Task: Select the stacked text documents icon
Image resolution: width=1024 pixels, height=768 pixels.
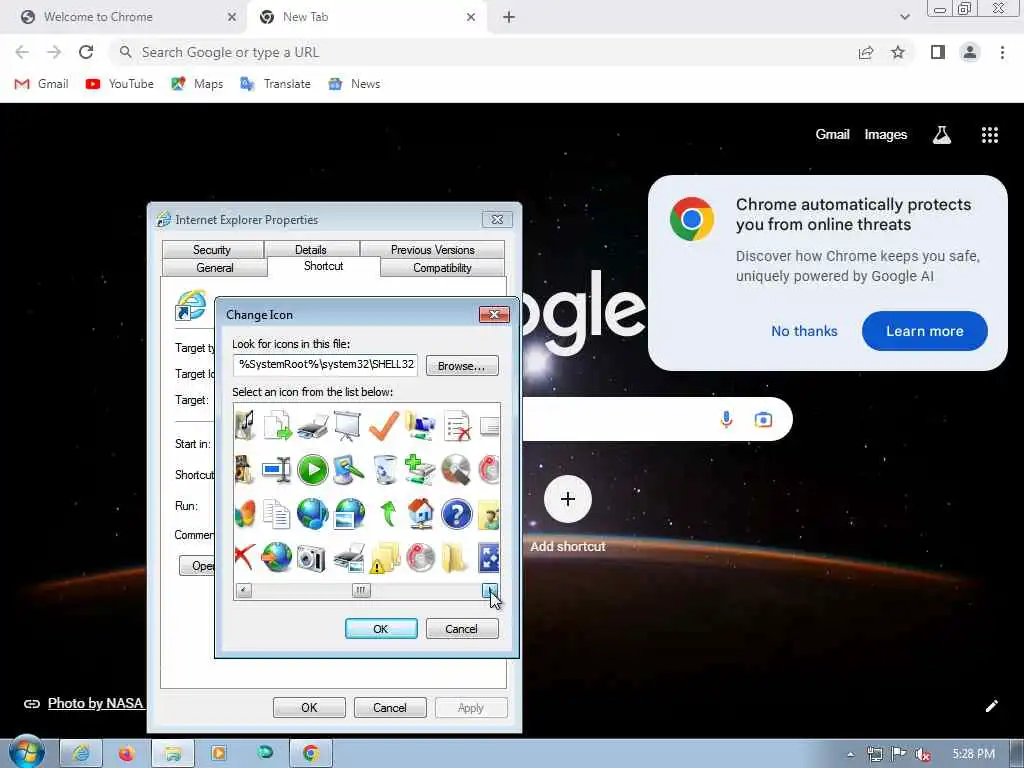Action: [277, 514]
